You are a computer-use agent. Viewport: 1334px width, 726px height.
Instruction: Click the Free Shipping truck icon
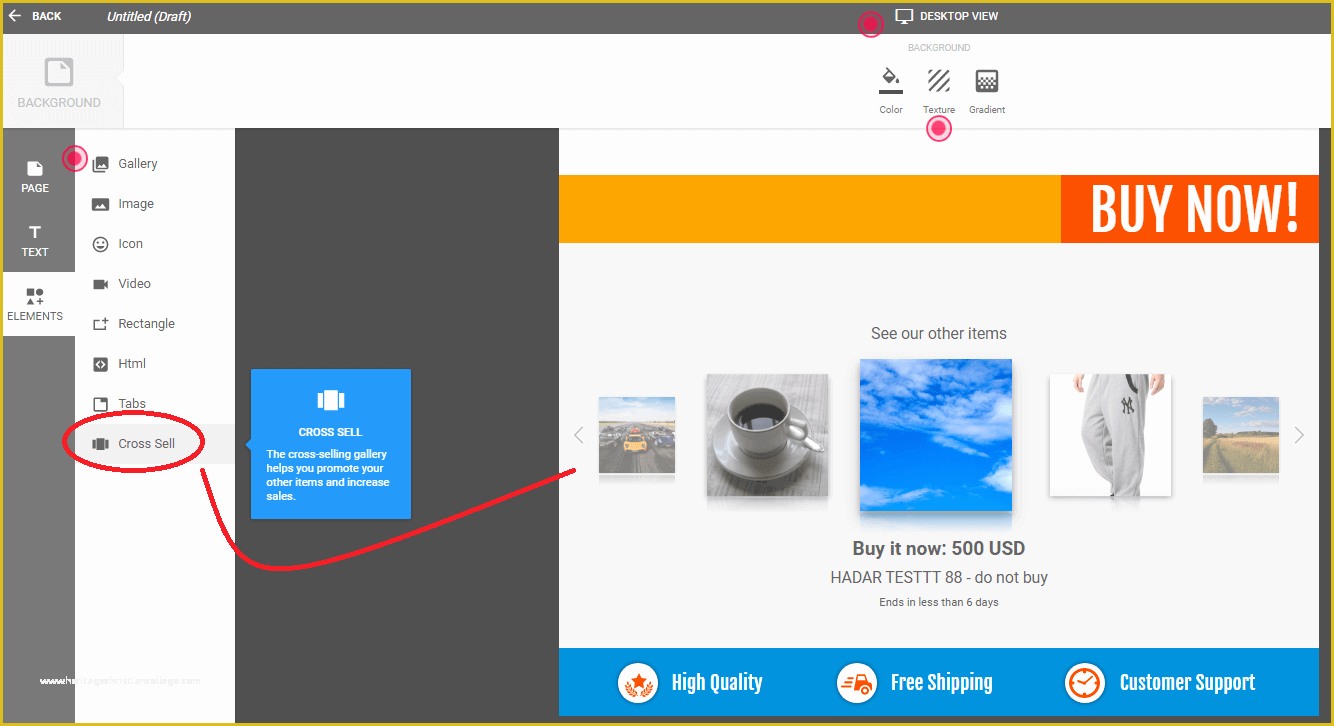point(857,683)
